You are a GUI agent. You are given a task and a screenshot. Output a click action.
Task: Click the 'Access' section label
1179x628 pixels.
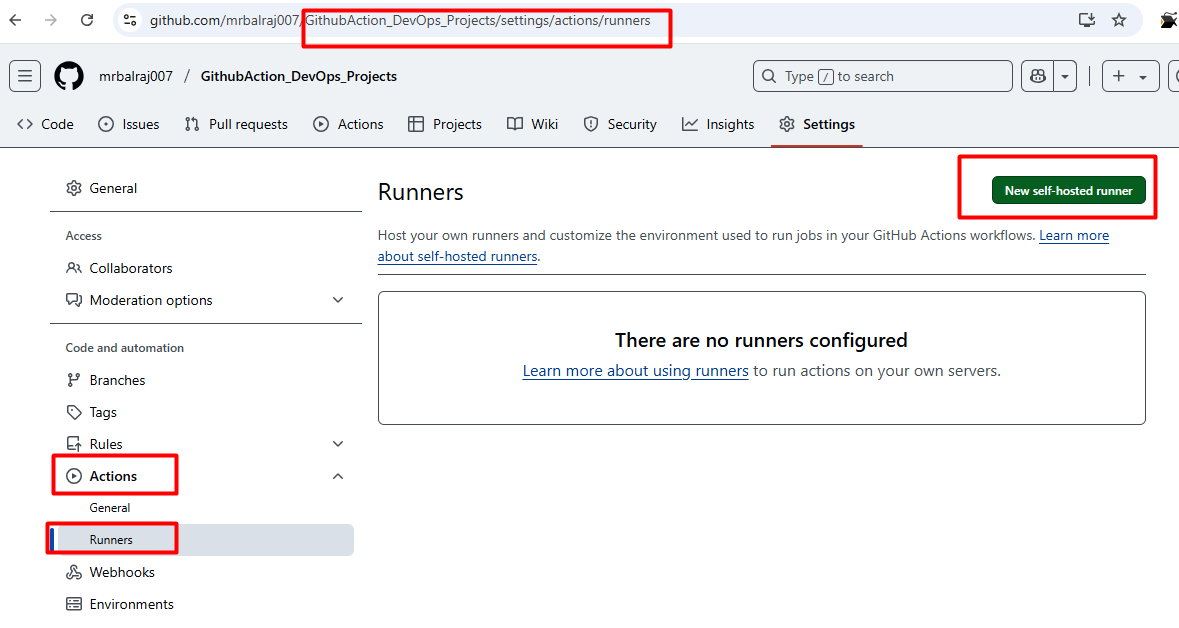coord(83,235)
